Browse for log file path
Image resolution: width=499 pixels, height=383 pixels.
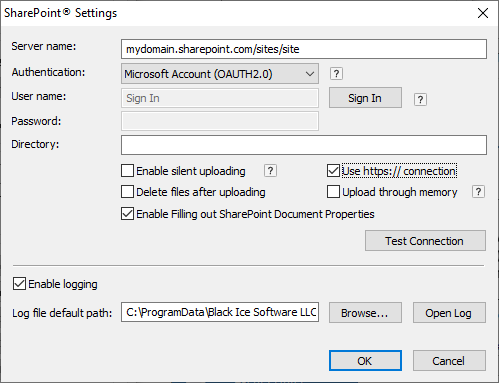click(365, 313)
